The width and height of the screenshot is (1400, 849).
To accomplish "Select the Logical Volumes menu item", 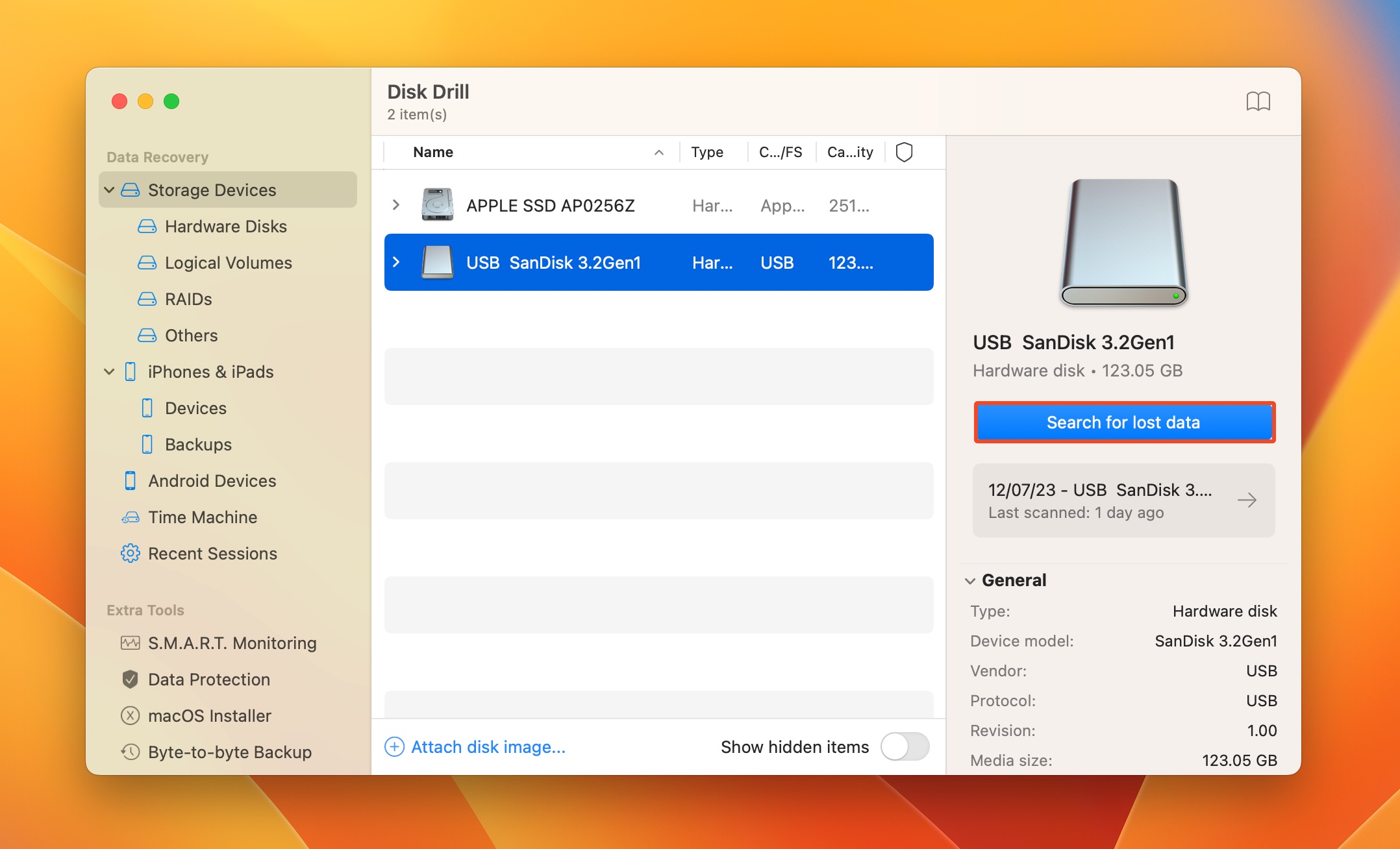I will [228, 262].
